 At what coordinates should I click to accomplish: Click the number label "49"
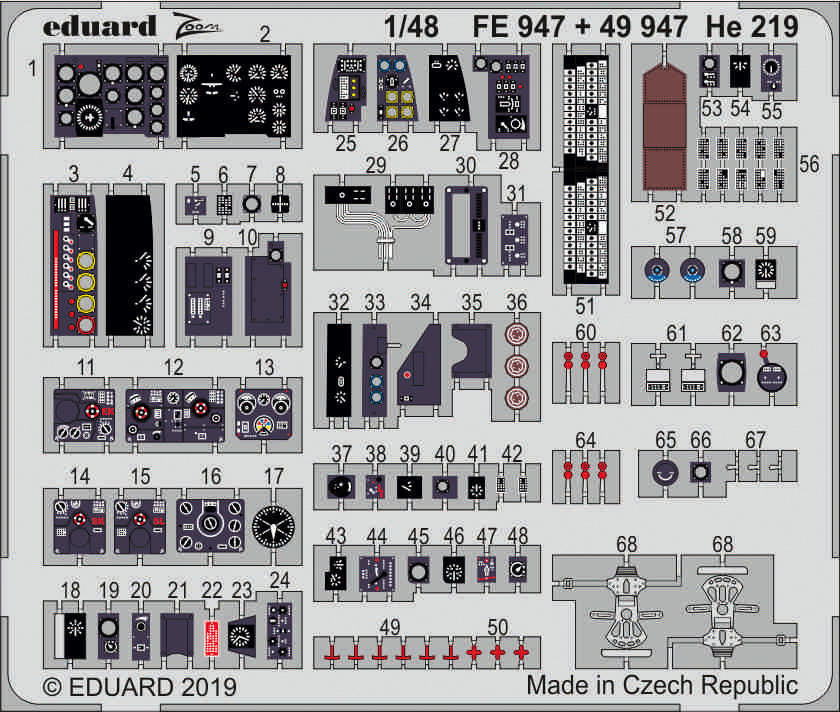pyautogui.click(x=389, y=627)
